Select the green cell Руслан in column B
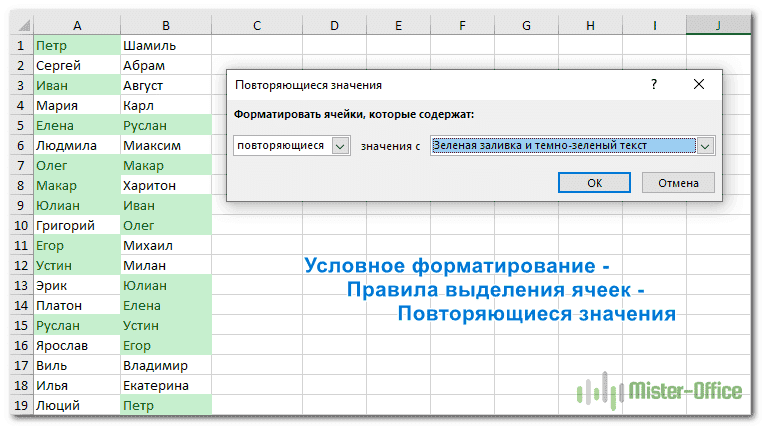Image resolution: width=762 pixels, height=426 pixels. [x=164, y=125]
